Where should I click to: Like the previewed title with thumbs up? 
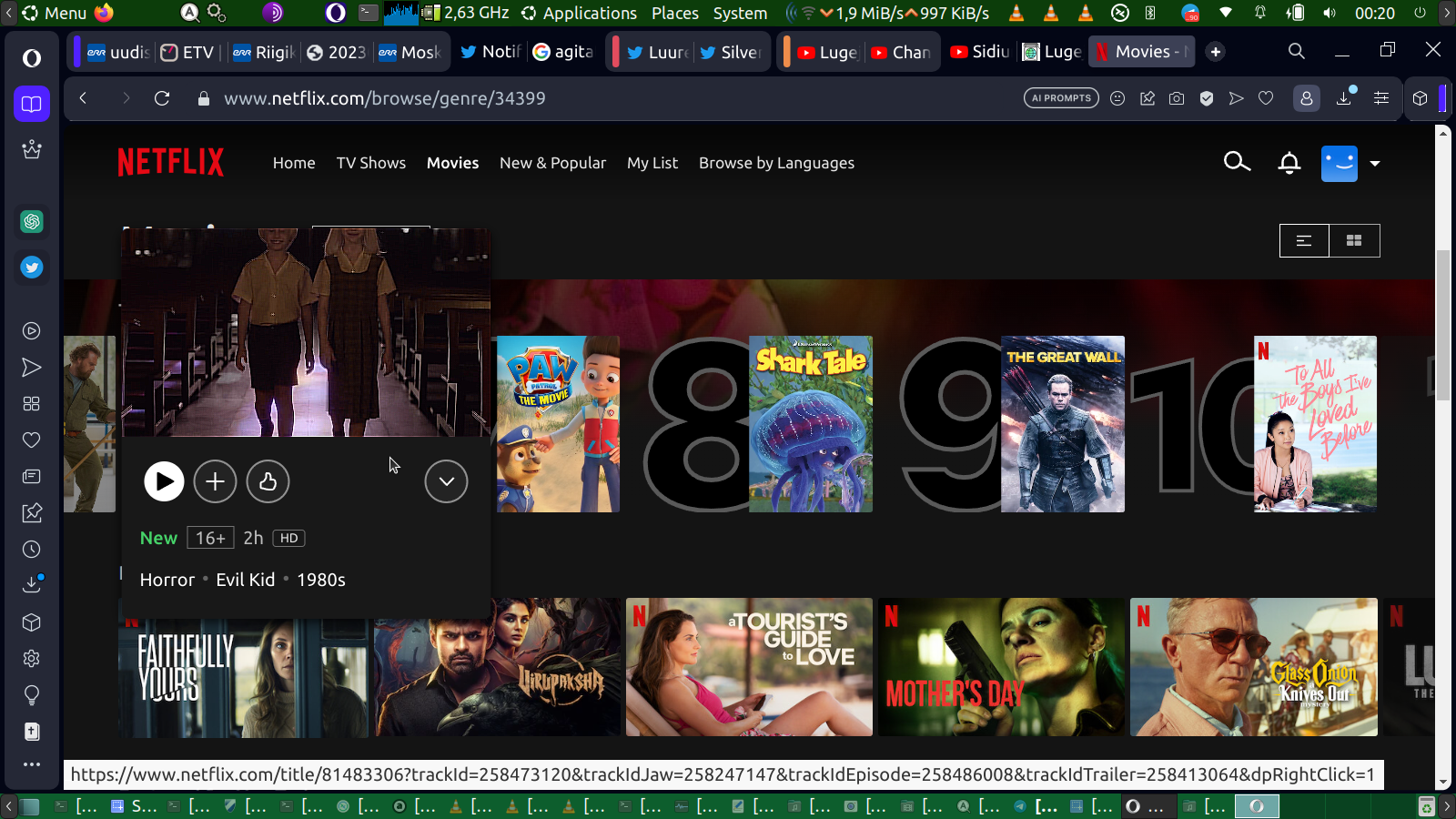tap(268, 481)
